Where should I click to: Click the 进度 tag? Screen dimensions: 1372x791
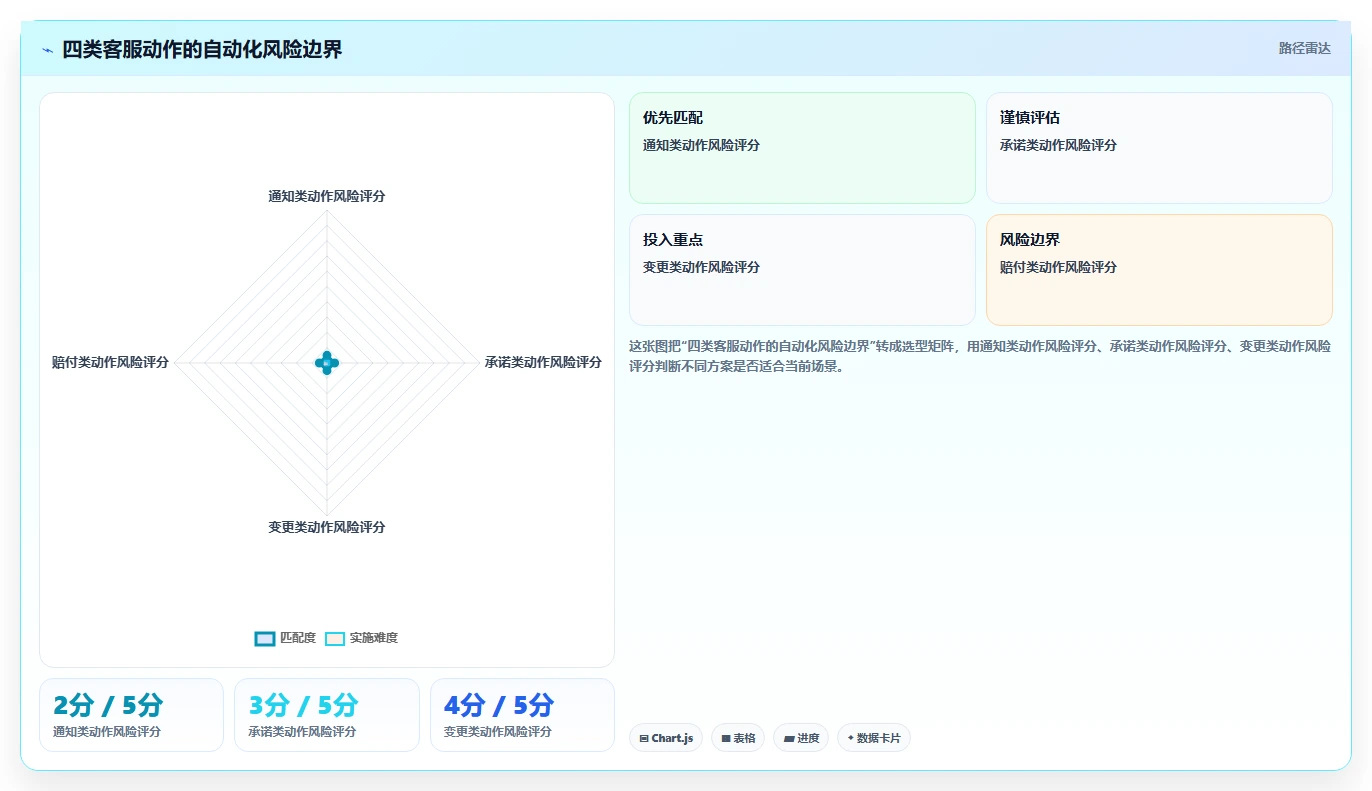coord(801,738)
